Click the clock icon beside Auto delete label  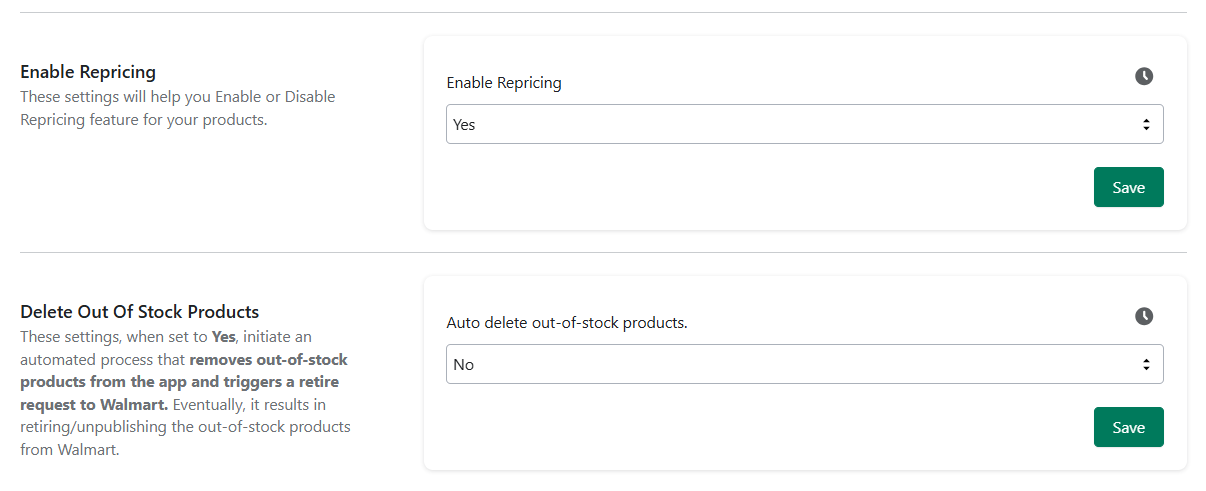[1144, 316]
